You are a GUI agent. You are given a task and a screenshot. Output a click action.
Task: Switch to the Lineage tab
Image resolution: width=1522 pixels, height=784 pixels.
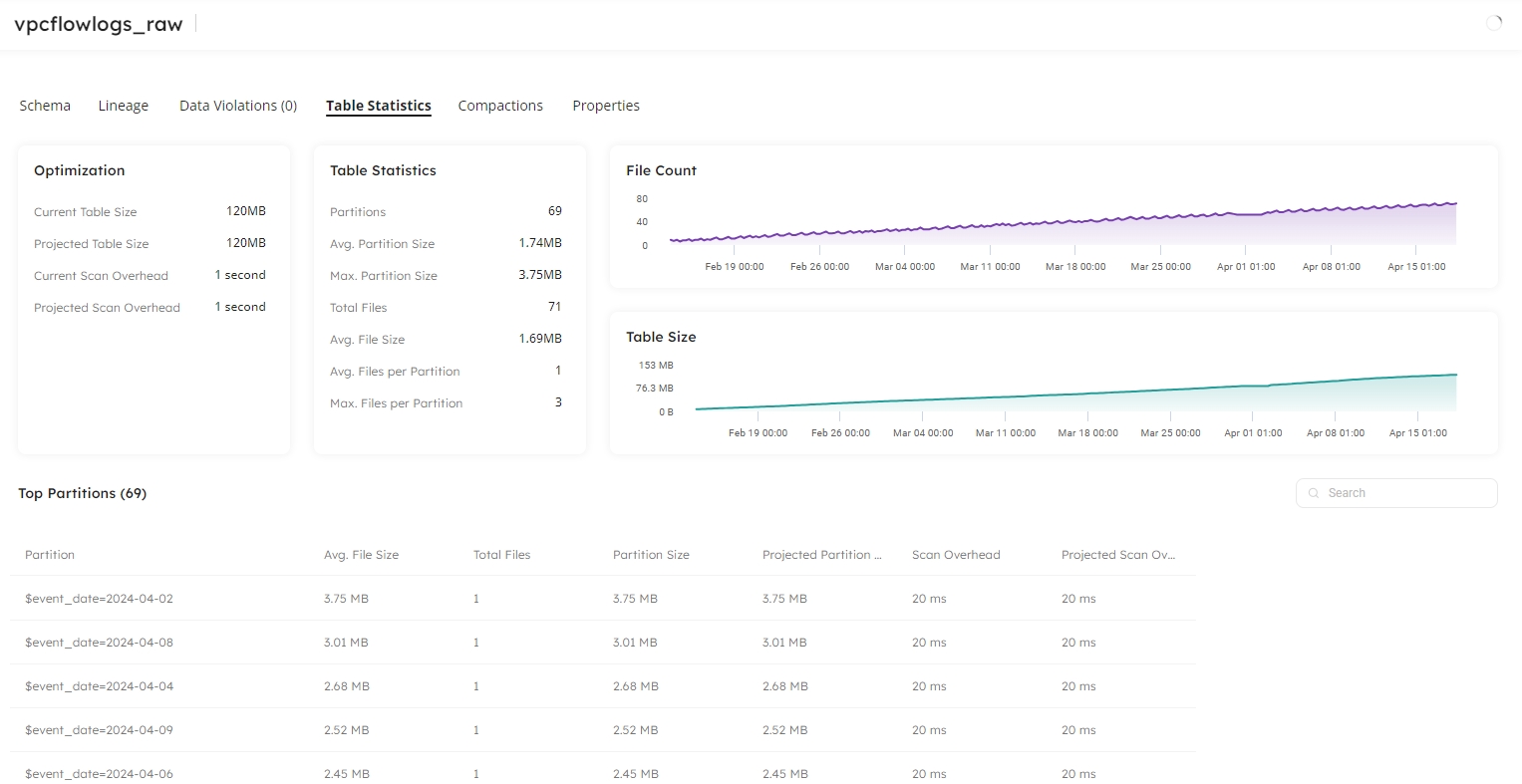(124, 106)
